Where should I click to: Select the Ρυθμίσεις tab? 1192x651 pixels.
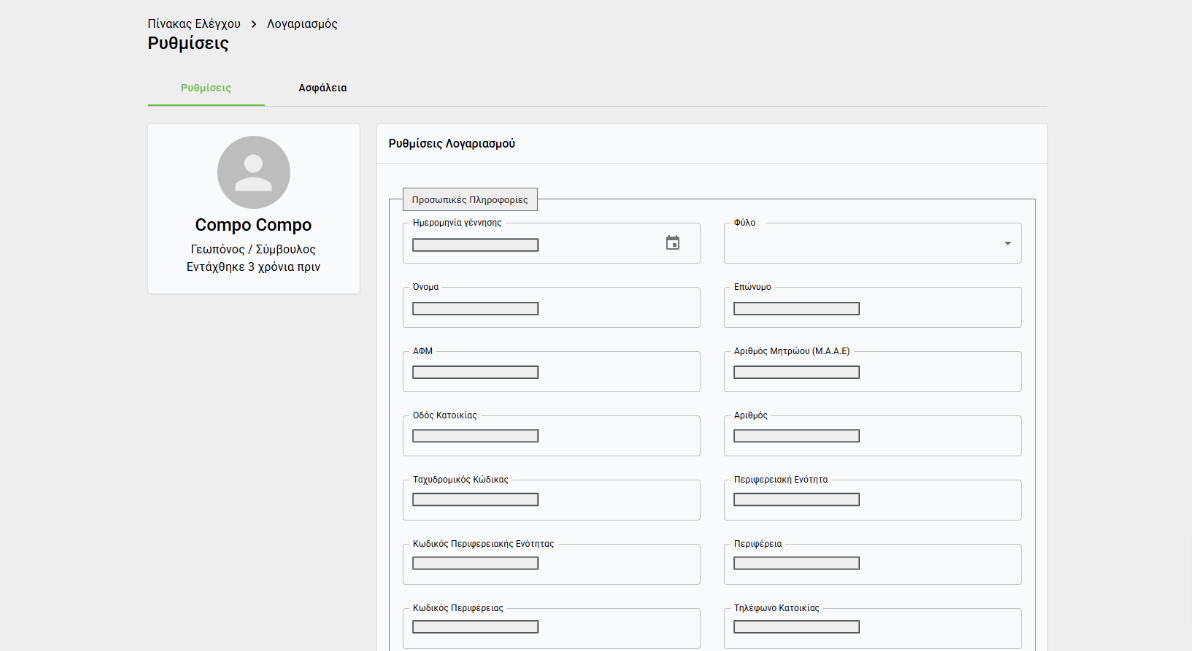(206, 88)
